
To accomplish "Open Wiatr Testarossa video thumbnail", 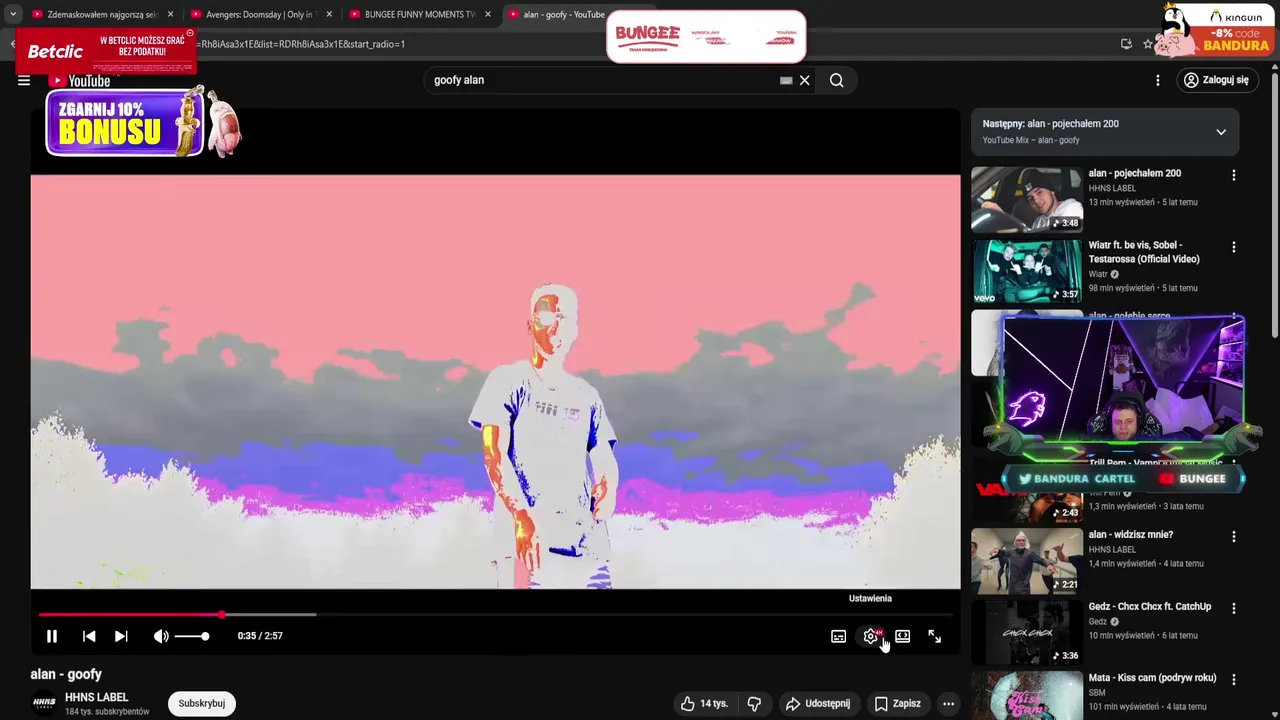I will [1027, 271].
